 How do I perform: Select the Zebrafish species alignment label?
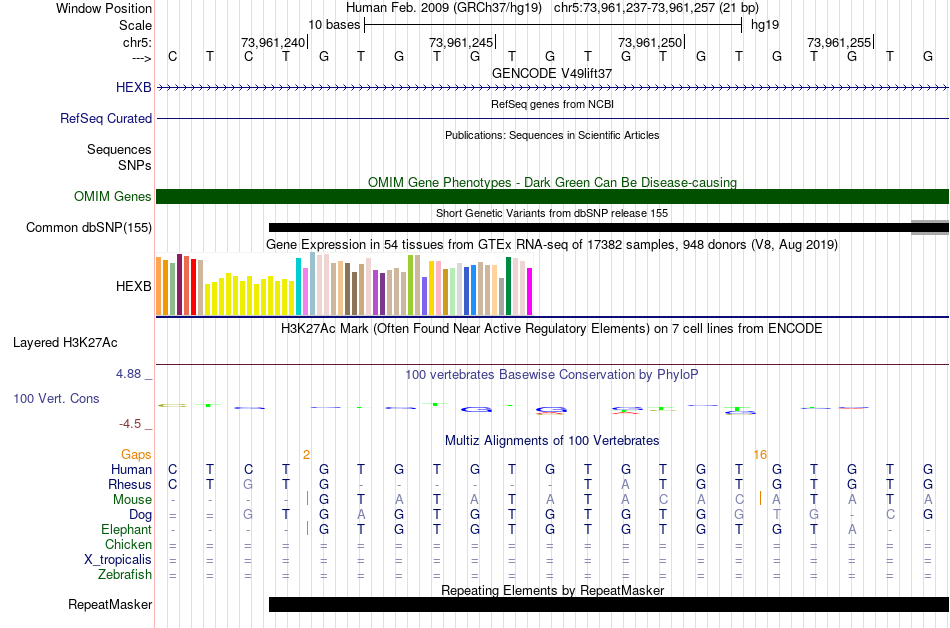(x=125, y=574)
